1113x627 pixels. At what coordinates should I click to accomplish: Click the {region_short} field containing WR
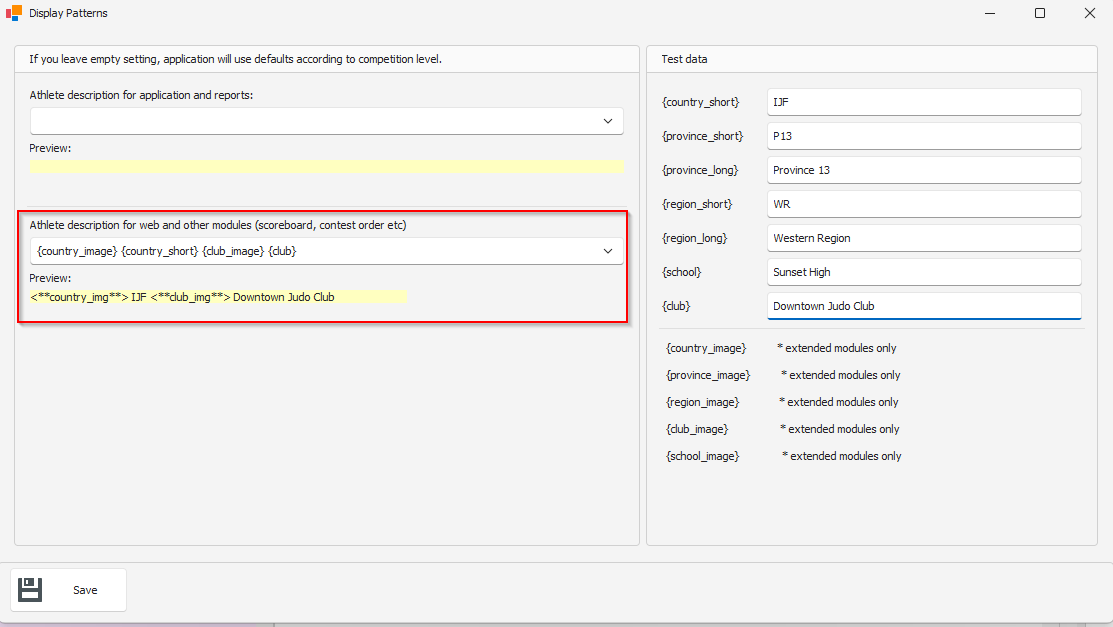(x=923, y=204)
